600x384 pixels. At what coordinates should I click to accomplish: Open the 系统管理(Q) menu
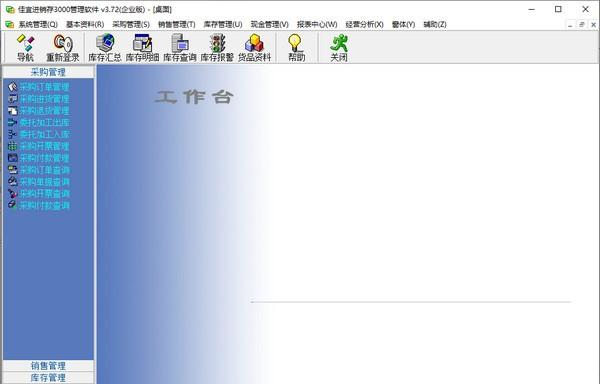coord(38,24)
